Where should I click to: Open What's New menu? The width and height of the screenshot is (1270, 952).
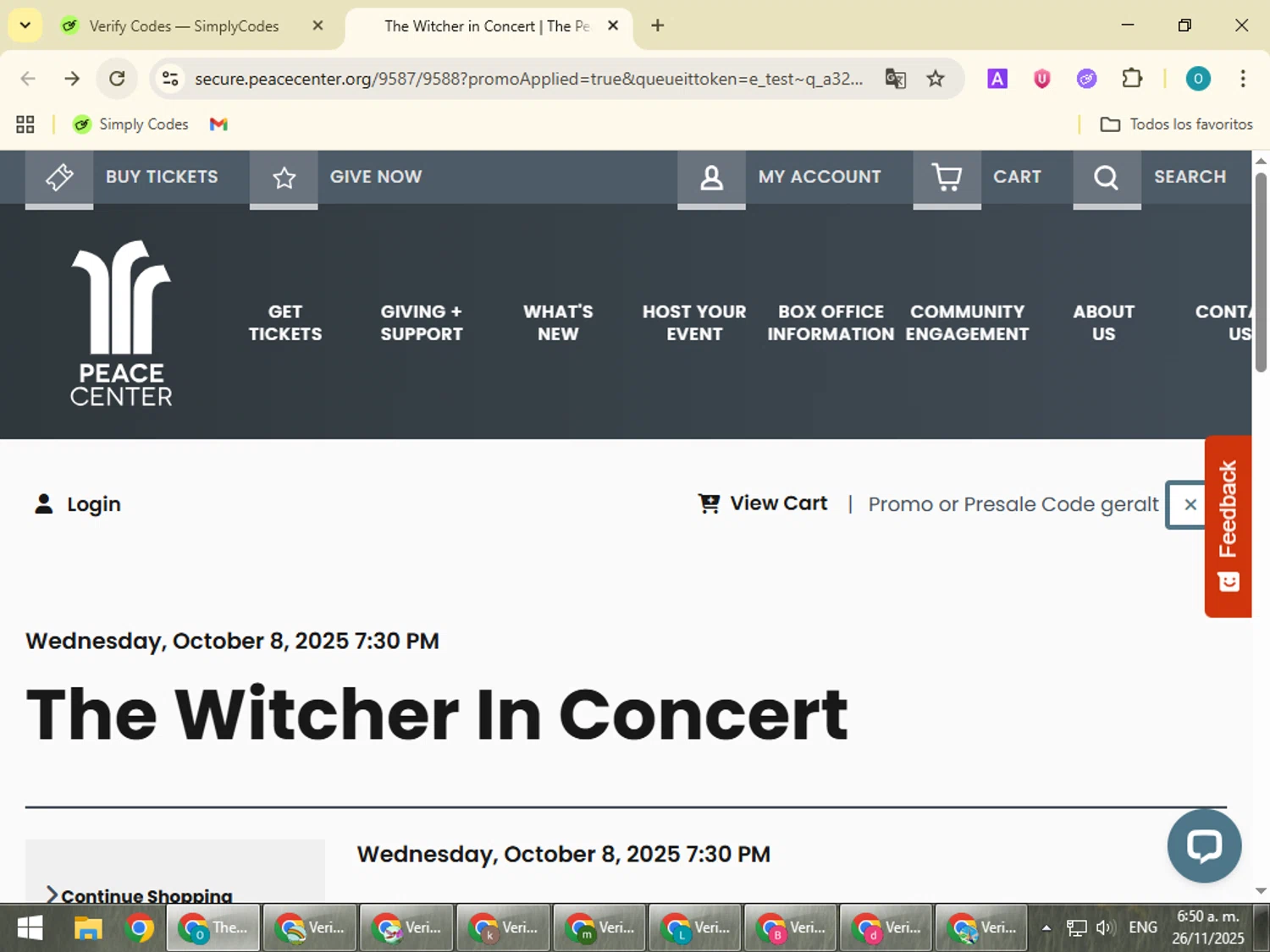point(558,322)
